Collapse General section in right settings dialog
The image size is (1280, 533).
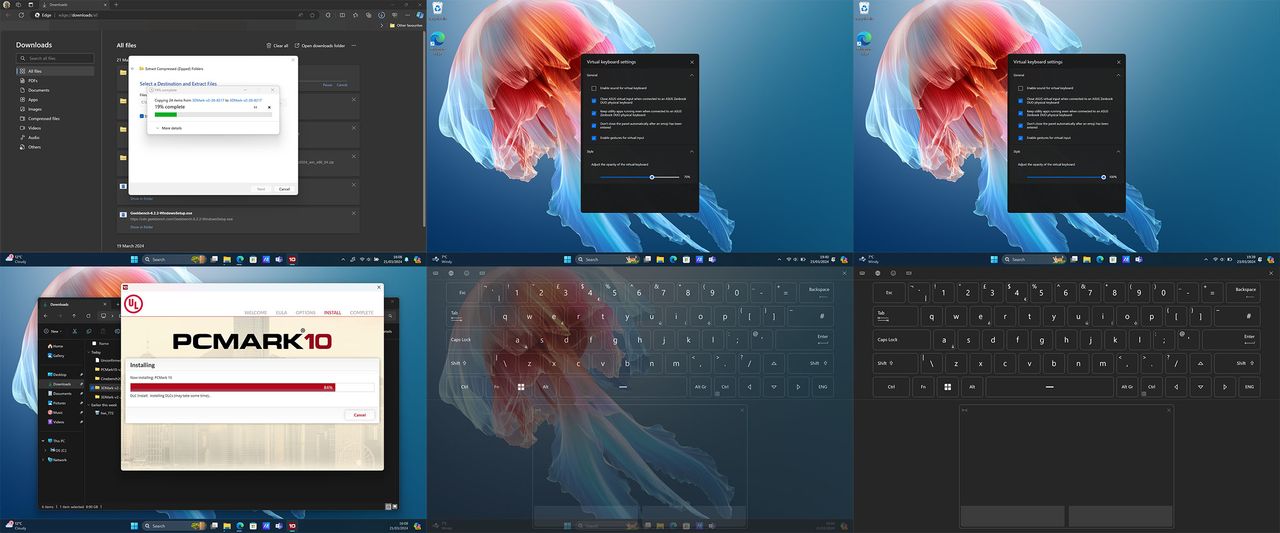pyautogui.click(x=1118, y=75)
